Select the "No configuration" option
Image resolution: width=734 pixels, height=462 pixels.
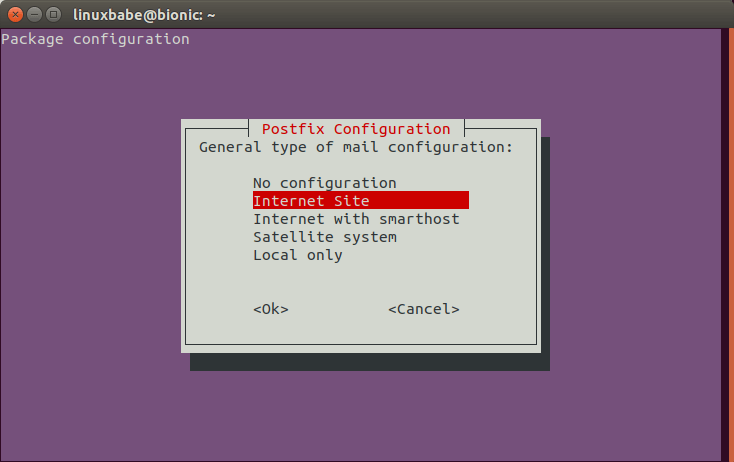(324, 183)
